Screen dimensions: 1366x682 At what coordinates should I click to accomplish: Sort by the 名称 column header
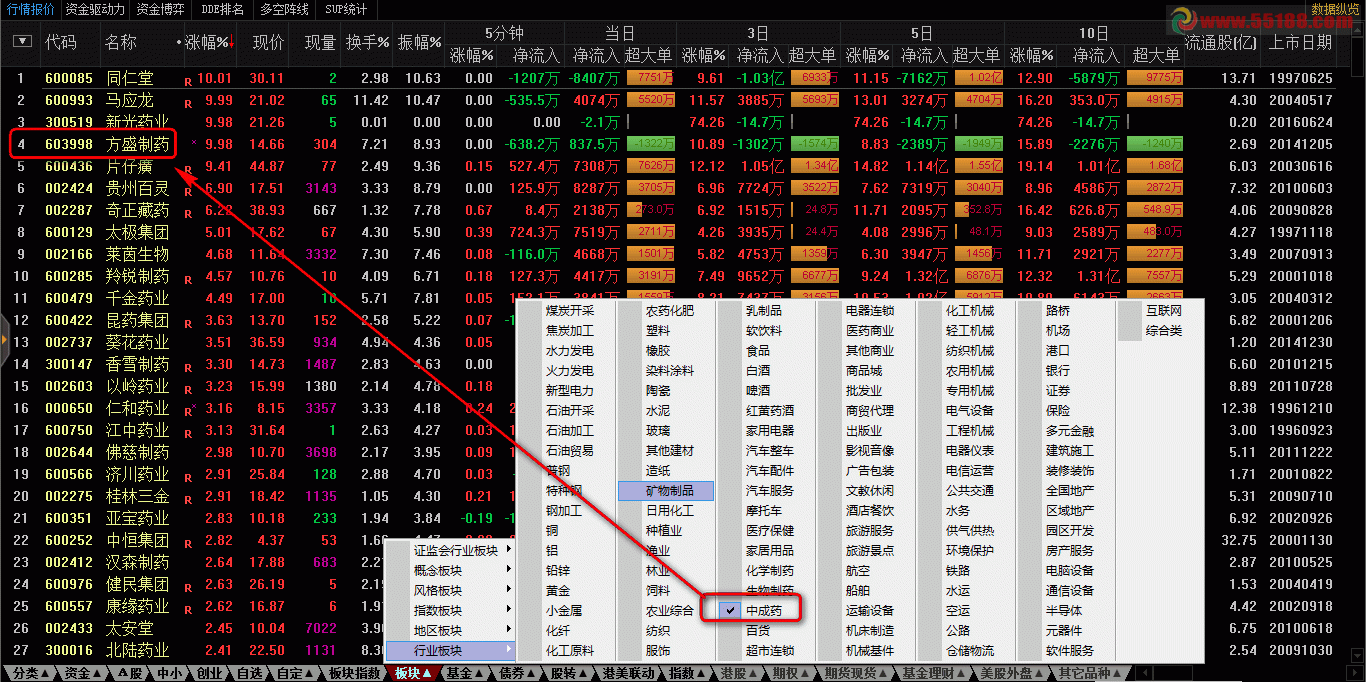tap(121, 43)
